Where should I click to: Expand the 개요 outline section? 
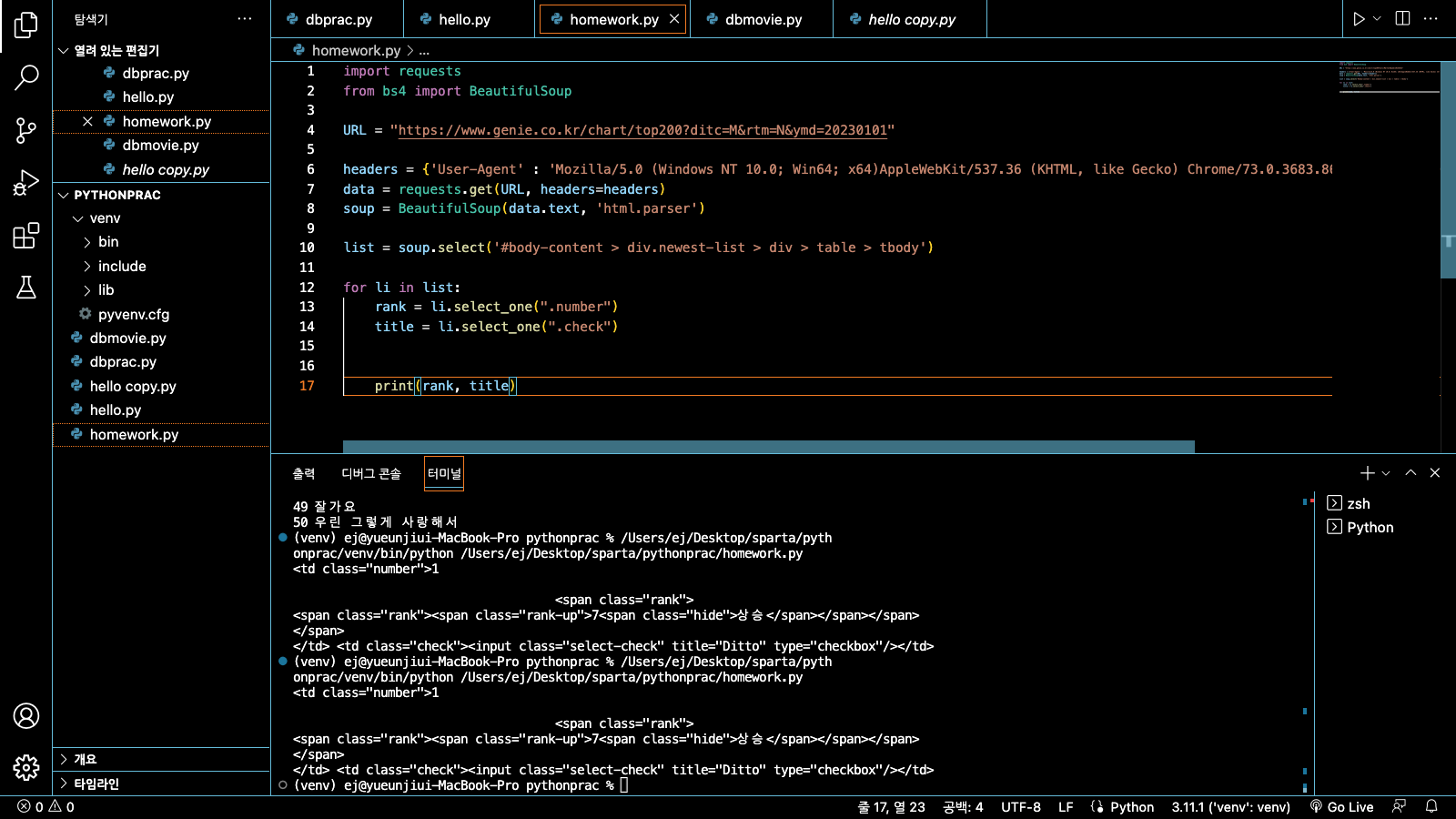pyautogui.click(x=161, y=759)
